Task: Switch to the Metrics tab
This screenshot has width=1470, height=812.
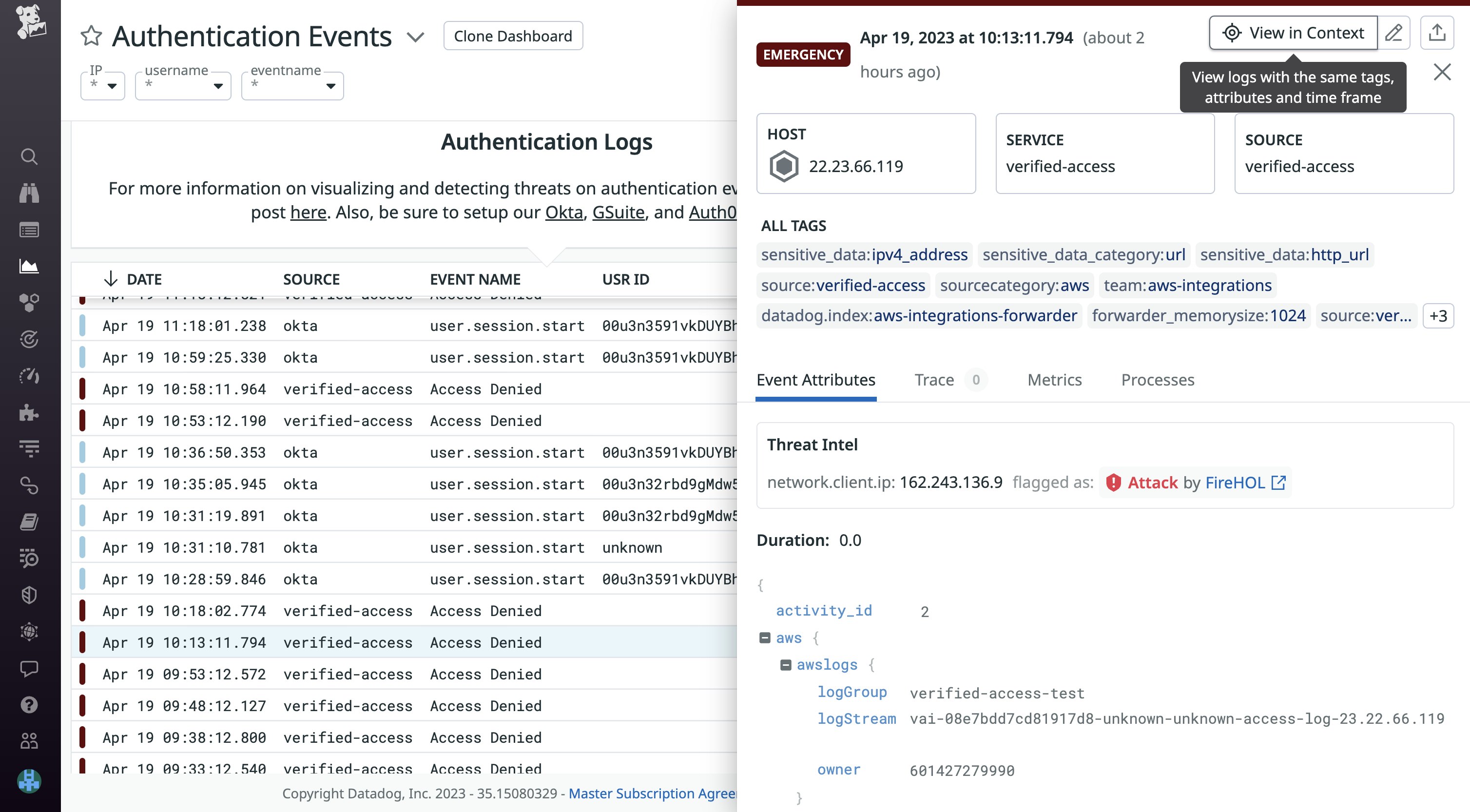Action: pyautogui.click(x=1053, y=380)
